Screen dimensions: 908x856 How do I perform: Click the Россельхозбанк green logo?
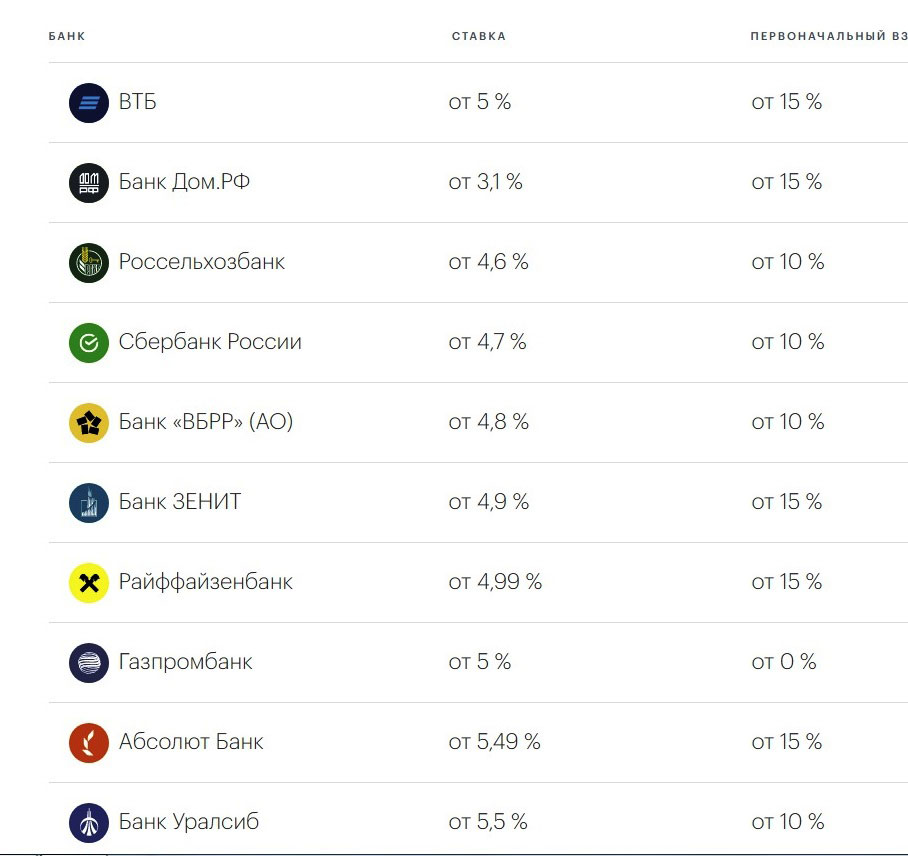(89, 262)
